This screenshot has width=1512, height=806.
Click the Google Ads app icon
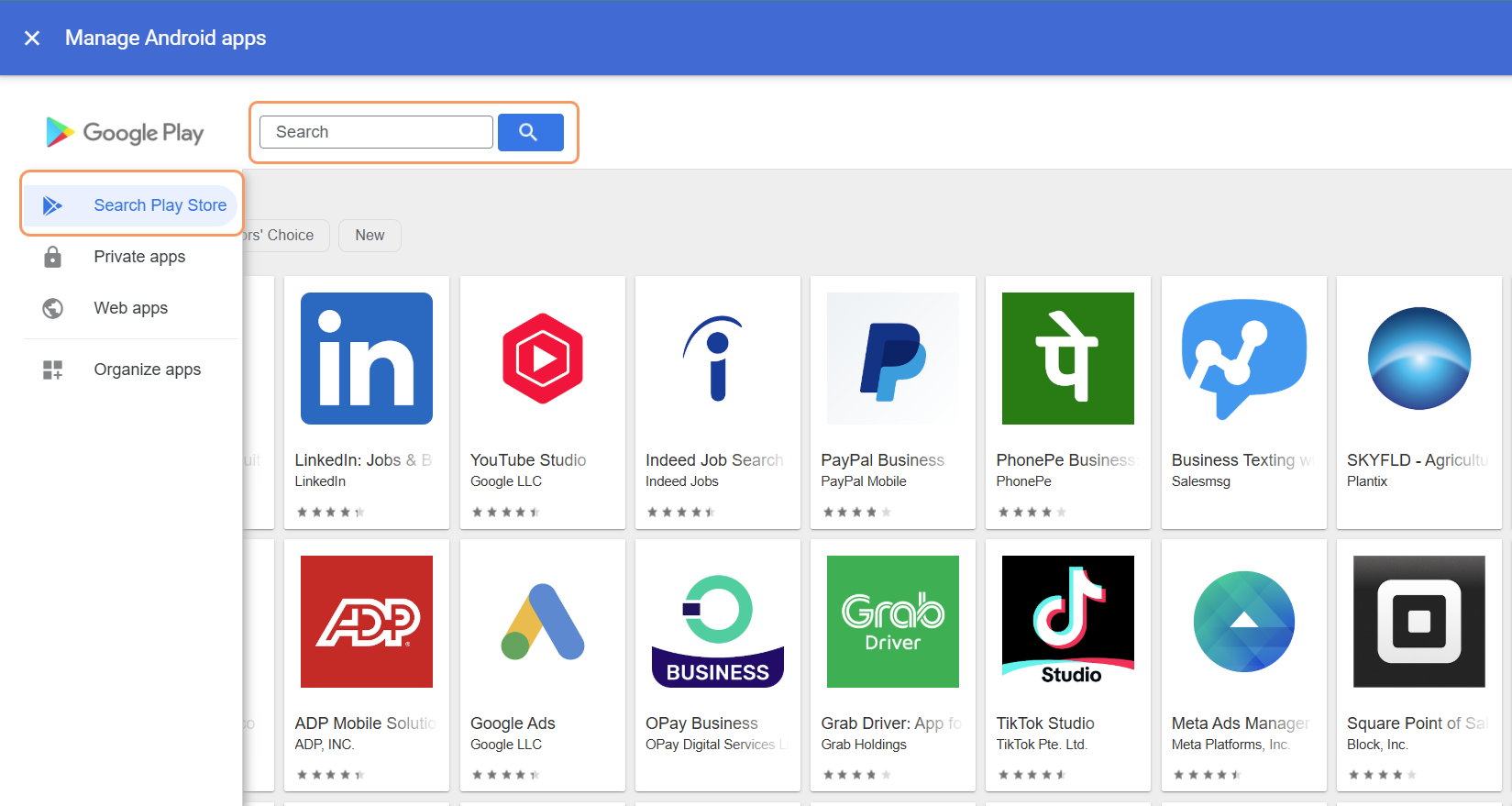pos(542,621)
